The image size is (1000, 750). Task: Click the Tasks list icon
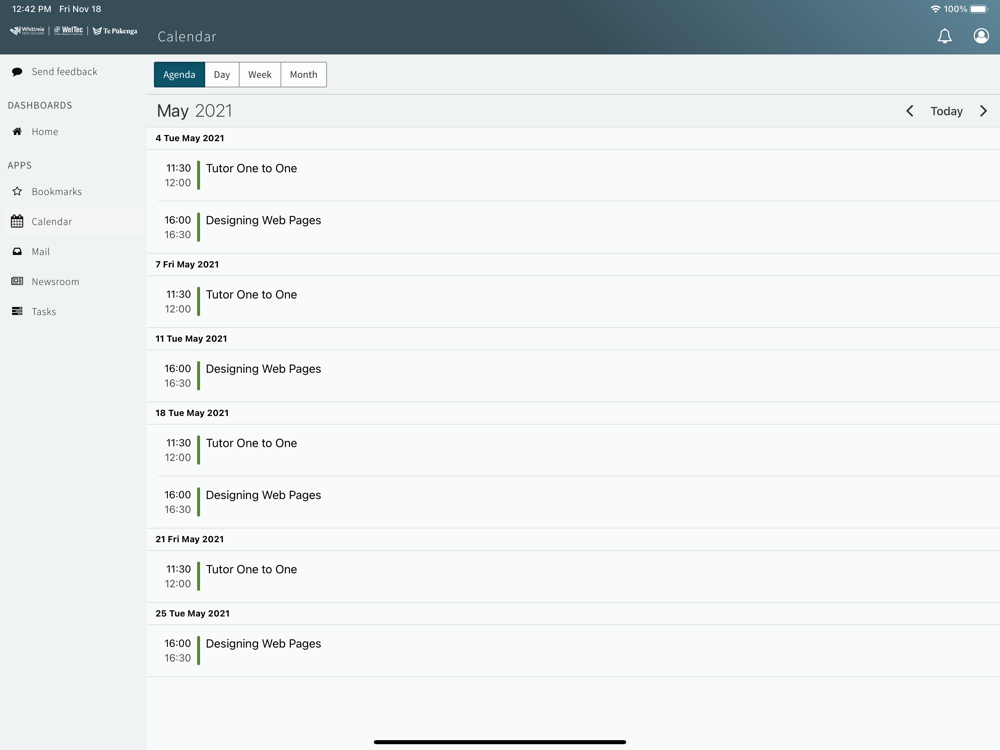(17, 311)
